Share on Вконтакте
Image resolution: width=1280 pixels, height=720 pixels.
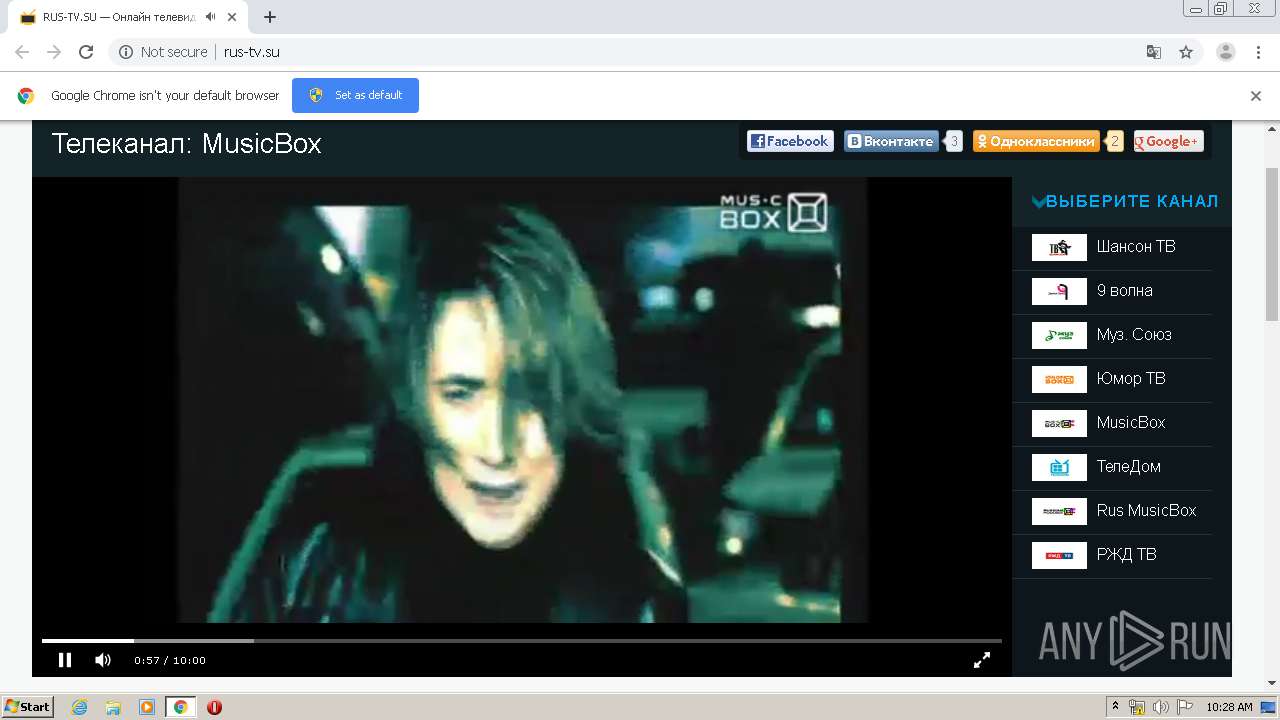pyautogui.click(x=891, y=141)
